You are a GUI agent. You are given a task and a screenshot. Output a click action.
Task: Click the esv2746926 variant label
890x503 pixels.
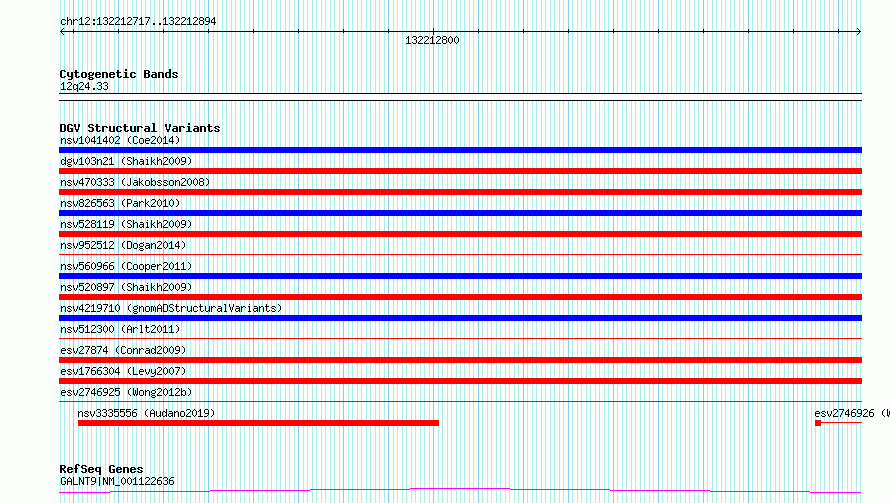[x=851, y=413]
